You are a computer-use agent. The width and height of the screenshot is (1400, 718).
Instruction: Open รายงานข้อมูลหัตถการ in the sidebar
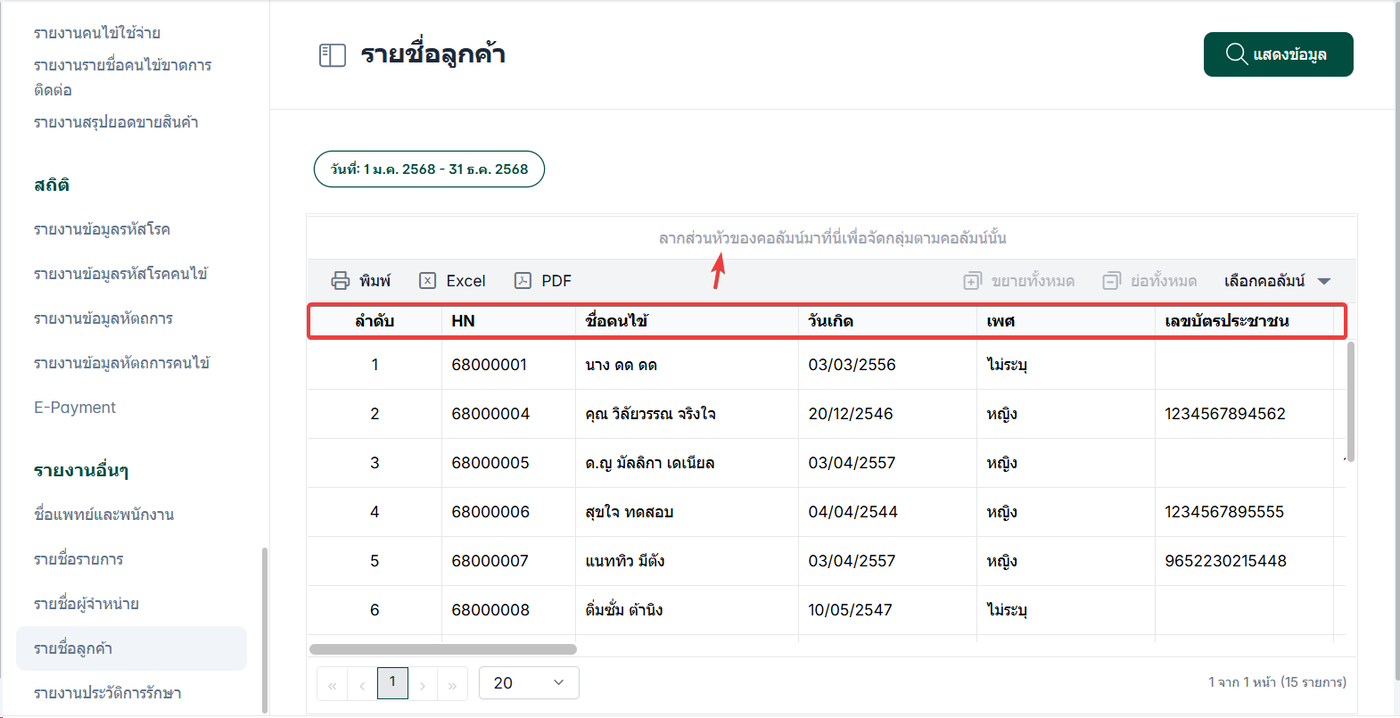click(103, 318)
